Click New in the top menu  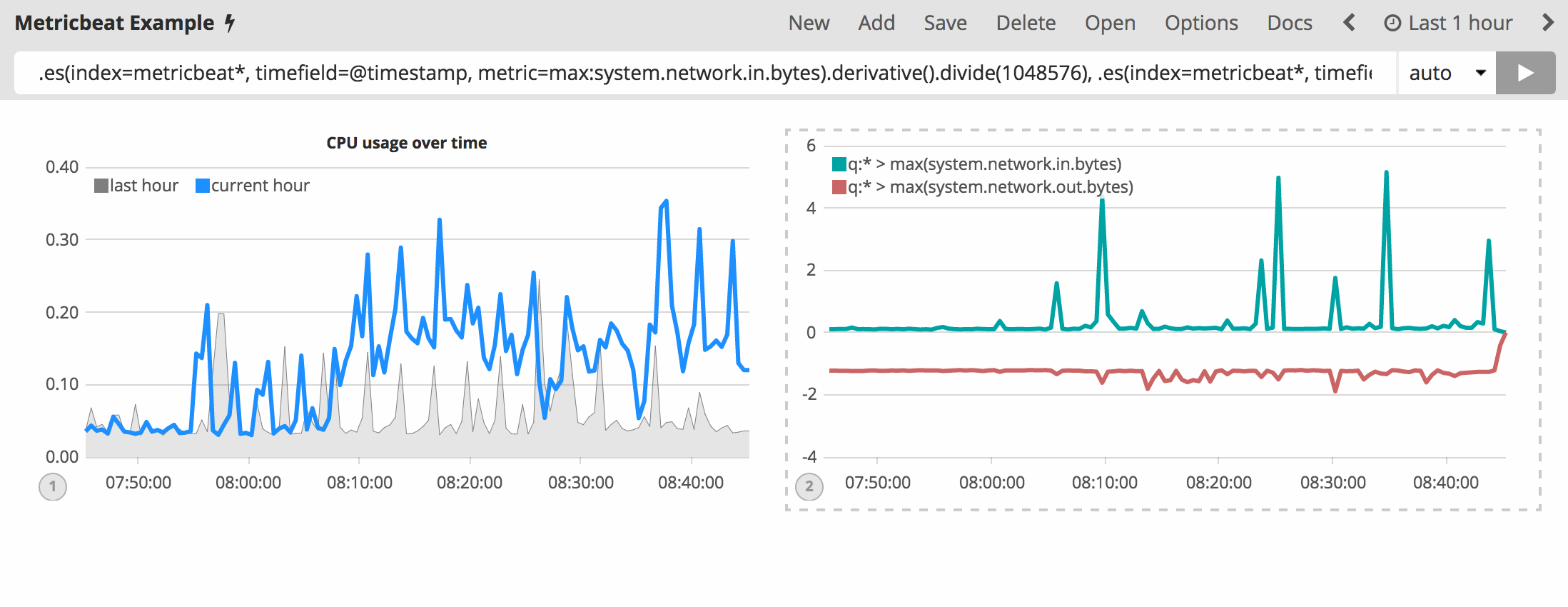point(809,24)
